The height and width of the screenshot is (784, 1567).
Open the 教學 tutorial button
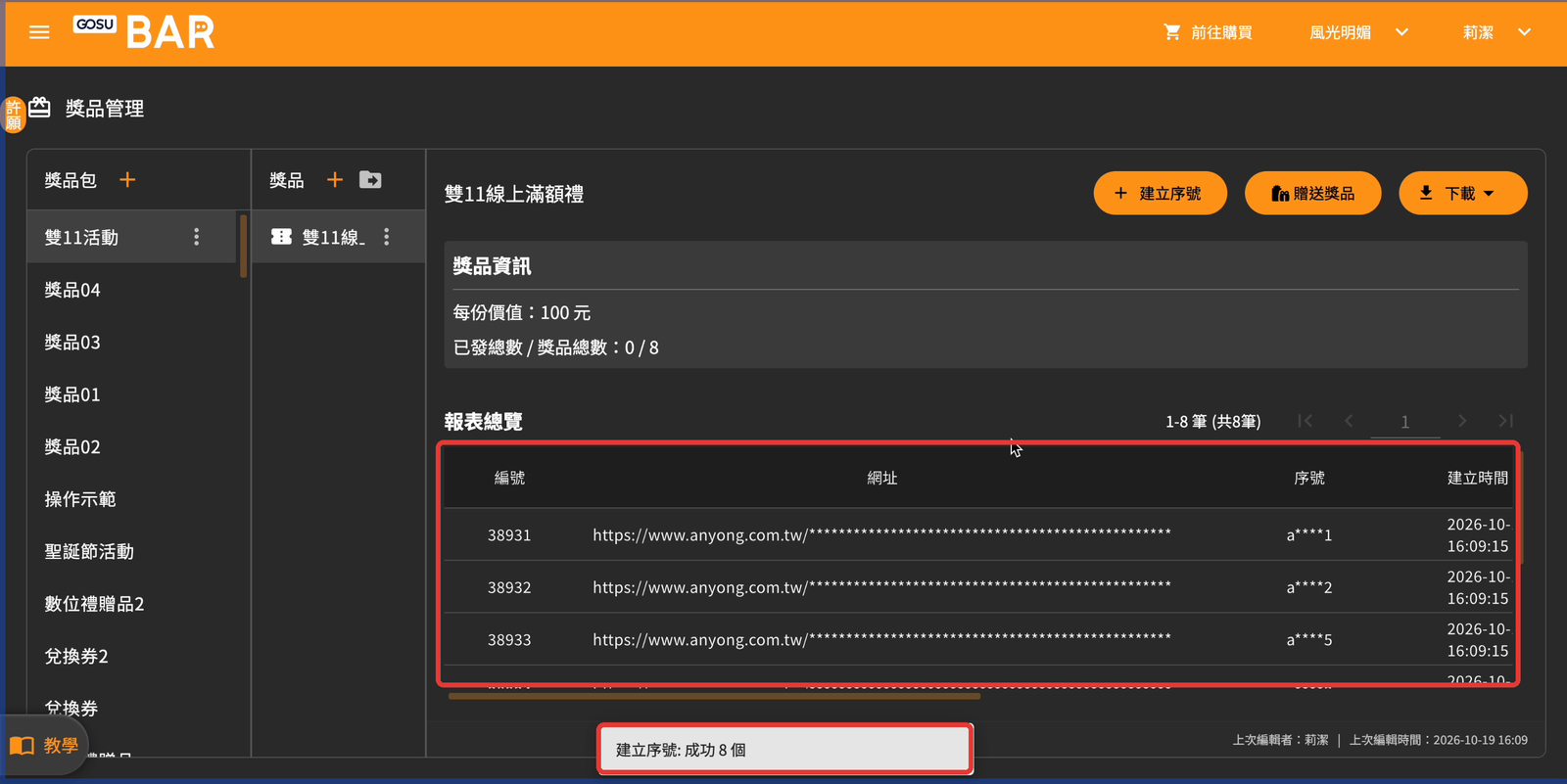tap(45, 746)
